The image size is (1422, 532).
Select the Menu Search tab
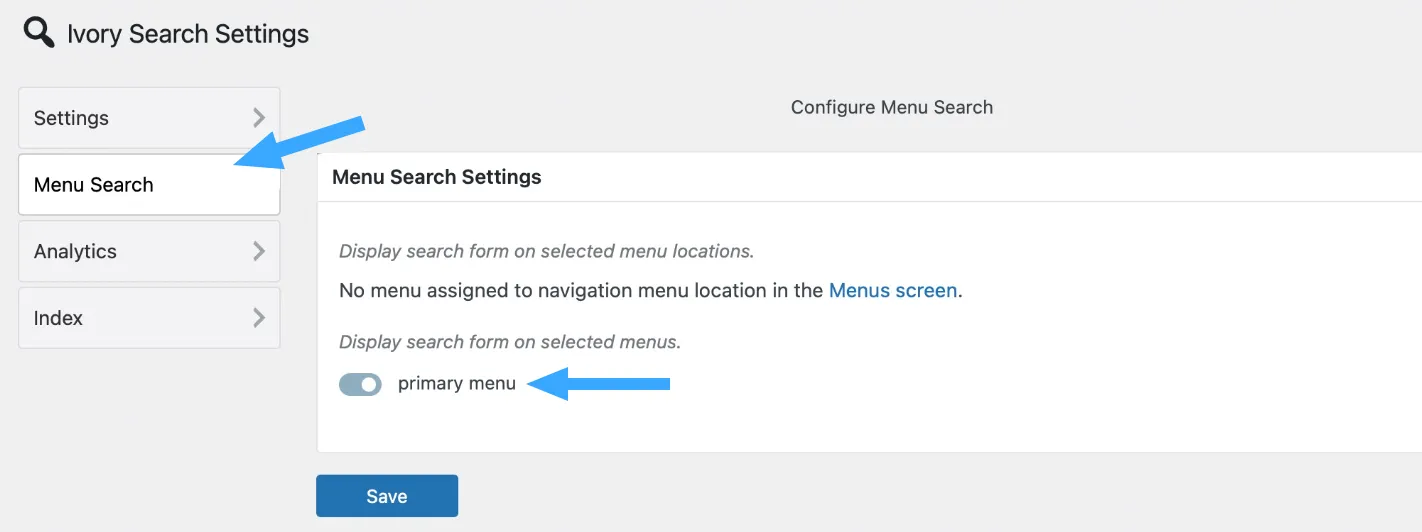tap(149, 184)
